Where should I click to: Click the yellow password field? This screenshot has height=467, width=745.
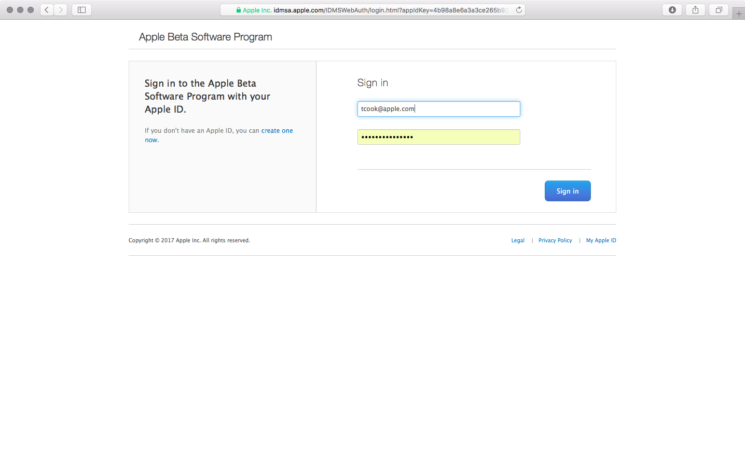439,137
